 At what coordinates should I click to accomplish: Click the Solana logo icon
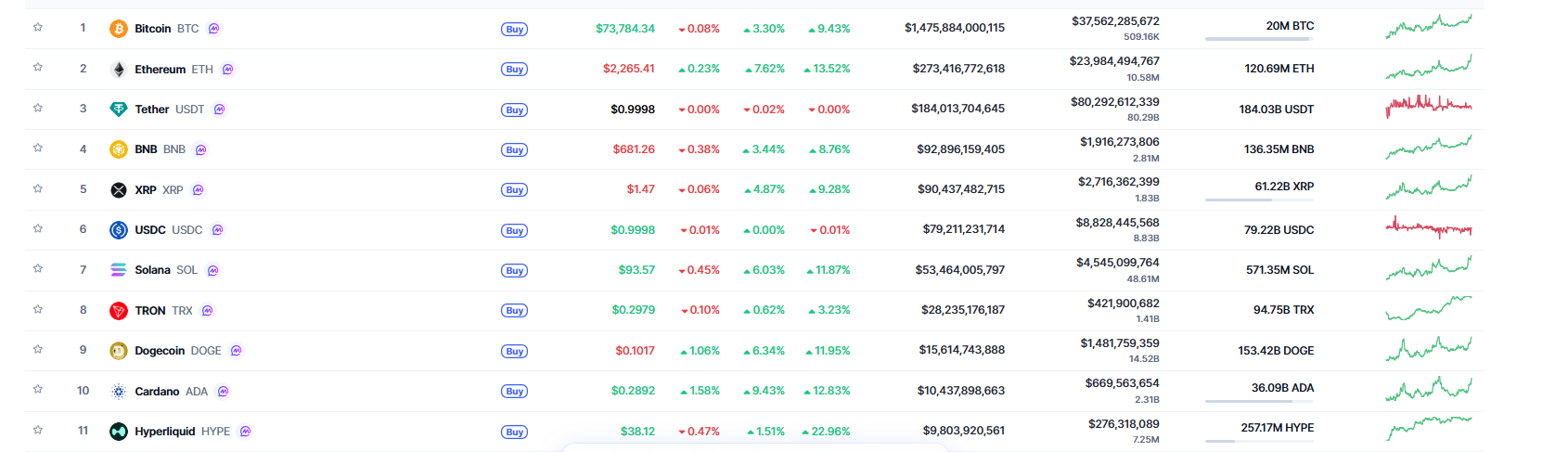(x=119, y=270)
